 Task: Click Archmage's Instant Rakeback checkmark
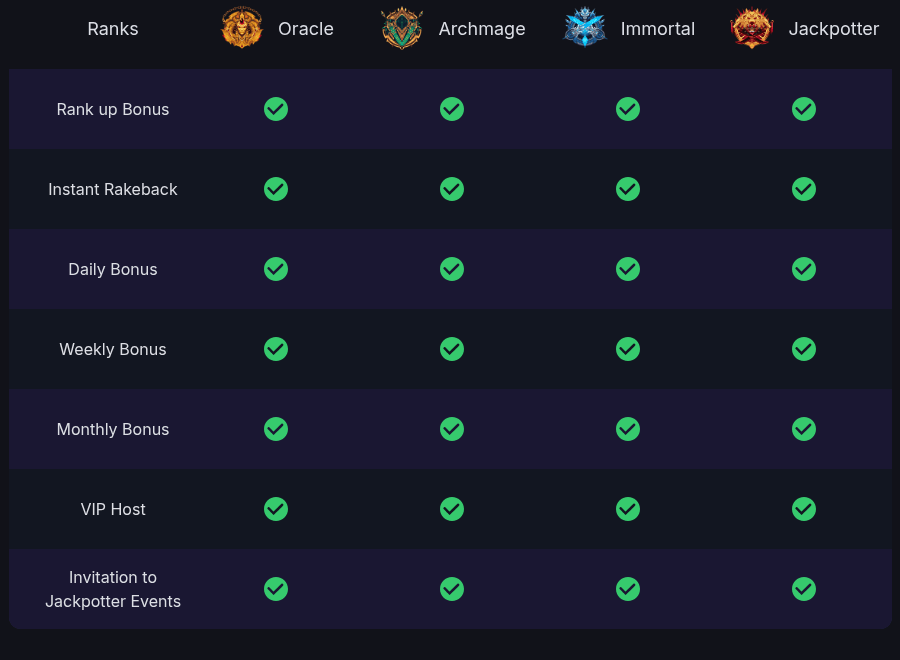[452, 189]
